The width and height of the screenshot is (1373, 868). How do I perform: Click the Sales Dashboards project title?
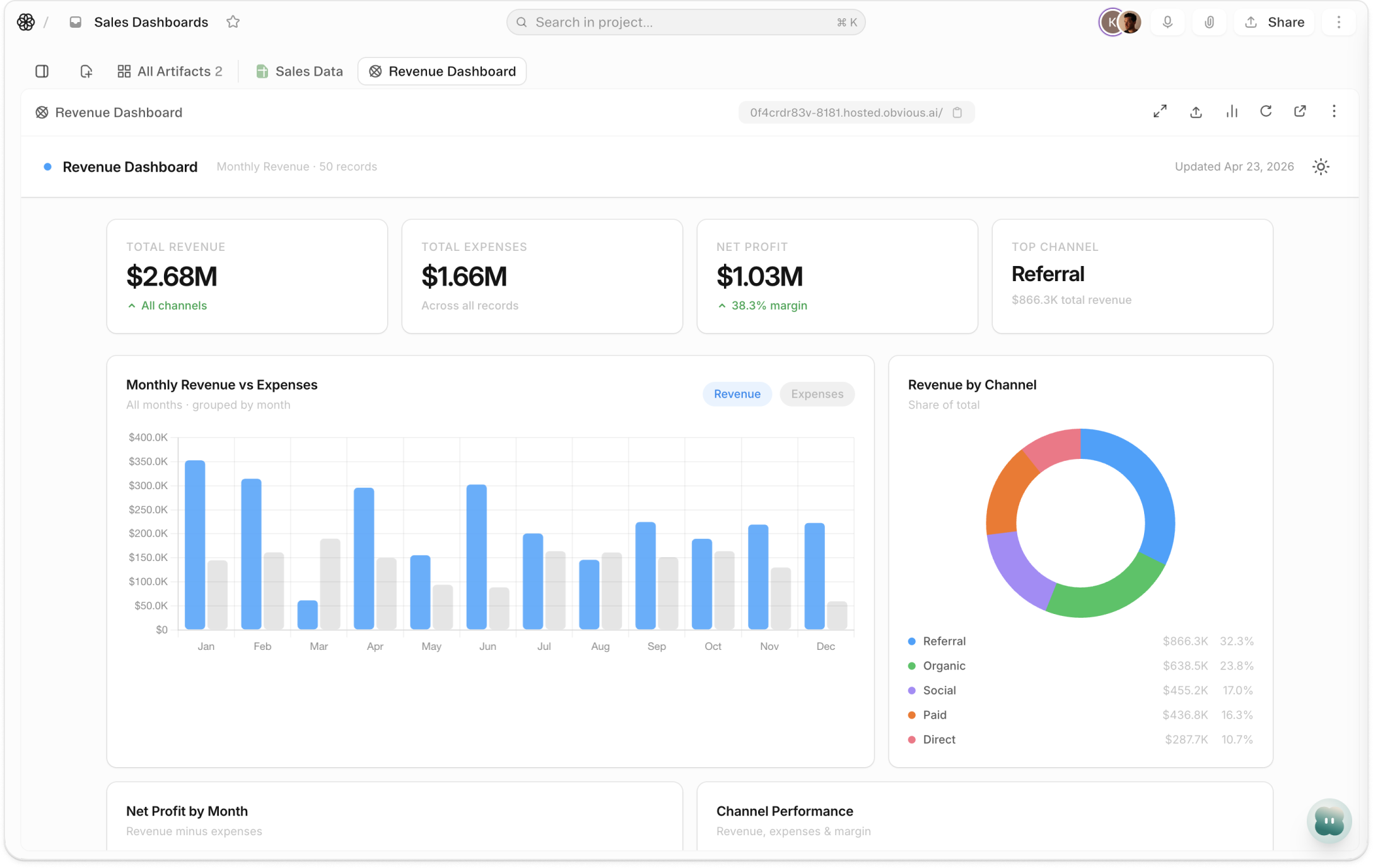pos(151,22)
